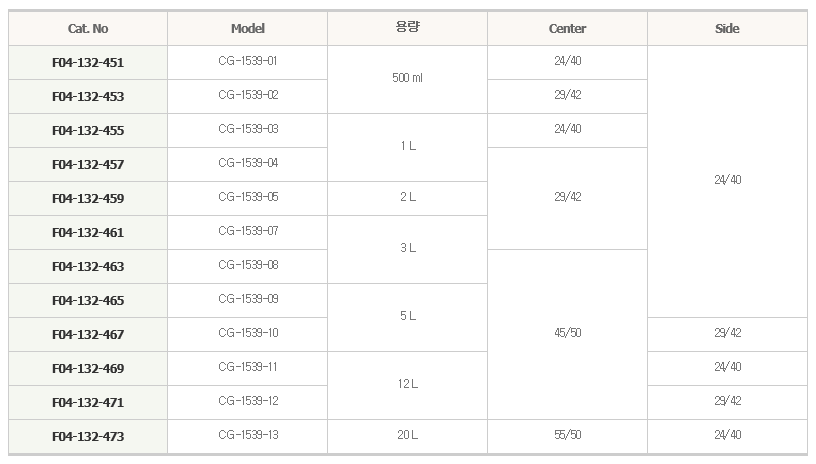Click the Cat. No column header
This screenshot has width=816, height=464.
click(88, 29)
